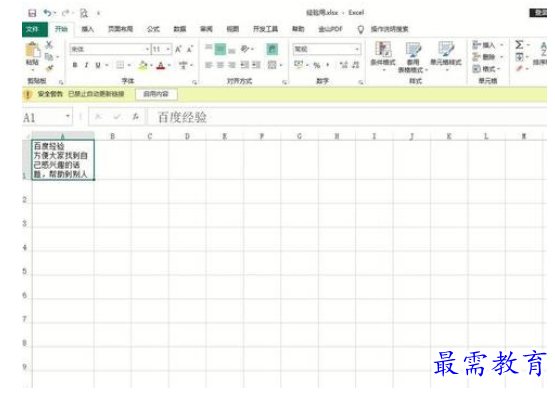This screenshot has height=395, width=555.
Task: Toggle Center alignment button
Action: [x=220, y=65]
